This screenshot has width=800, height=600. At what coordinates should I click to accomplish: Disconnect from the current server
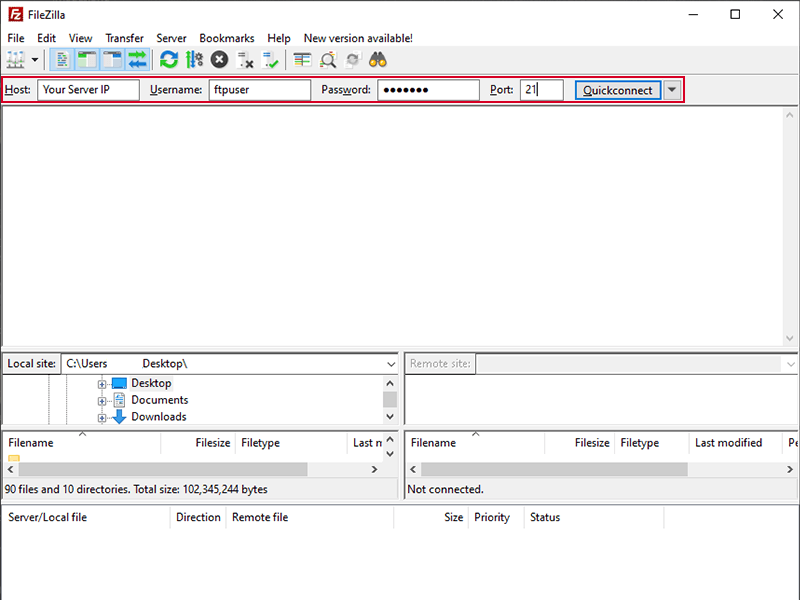tap(245, 60)
